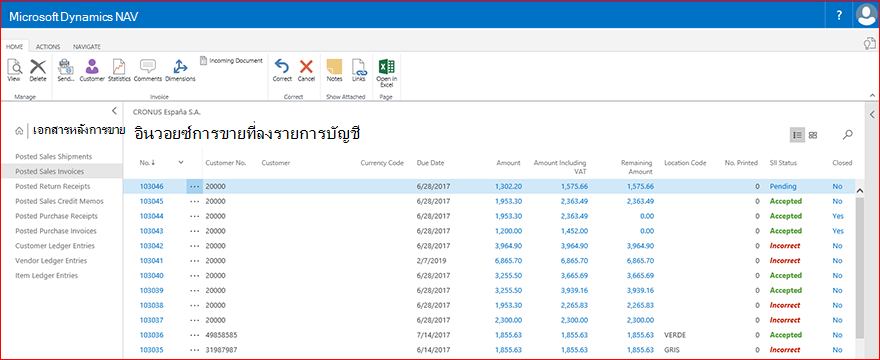Open Posted Sales Credit Memos list

point(59,201)
